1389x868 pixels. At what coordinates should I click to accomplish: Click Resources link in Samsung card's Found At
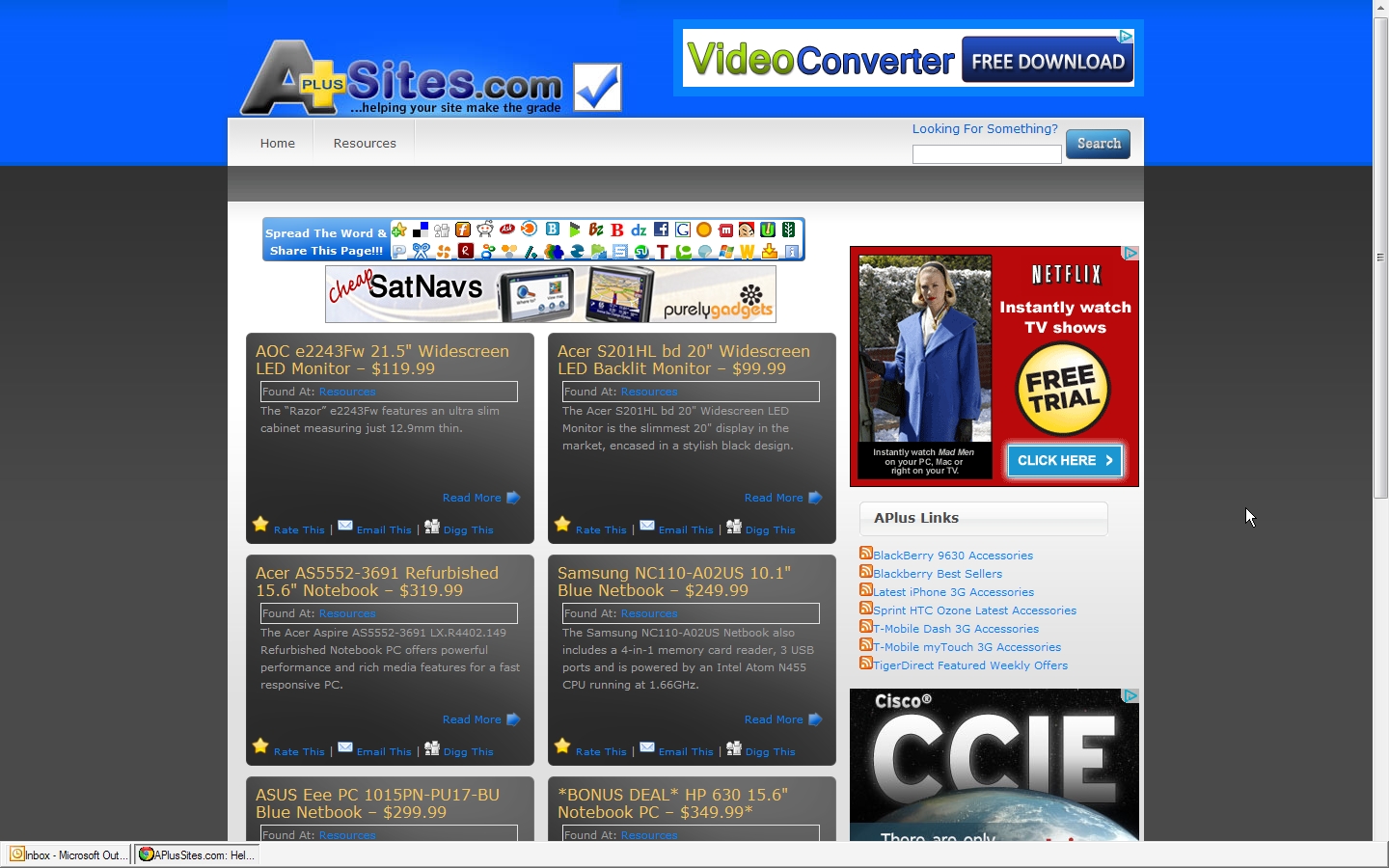pos(649,613)
